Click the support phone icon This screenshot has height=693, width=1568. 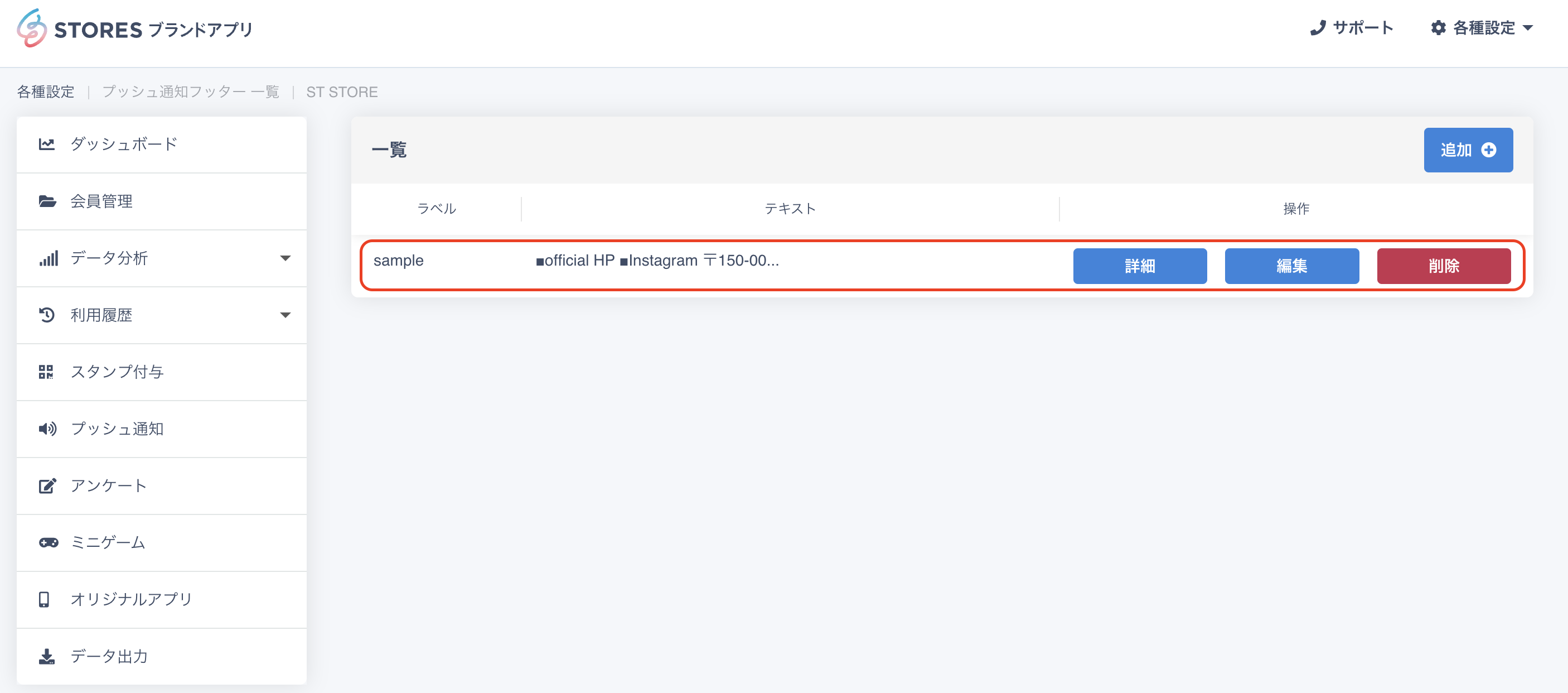click(1318, 28)
